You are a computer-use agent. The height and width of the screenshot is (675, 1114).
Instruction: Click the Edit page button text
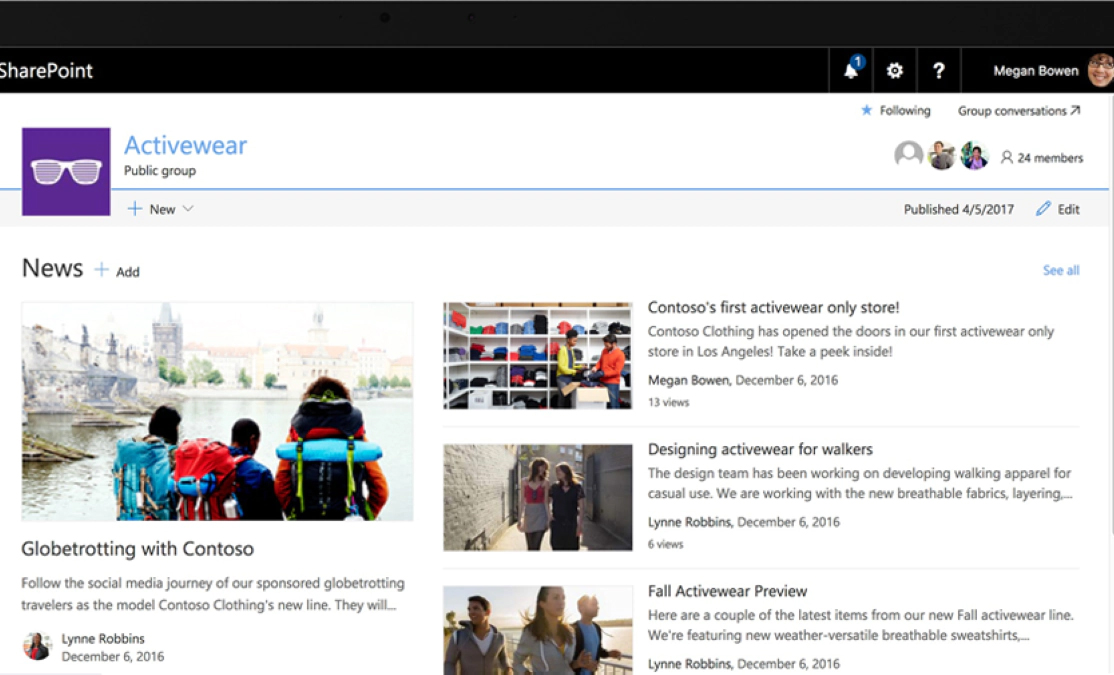1068,209
